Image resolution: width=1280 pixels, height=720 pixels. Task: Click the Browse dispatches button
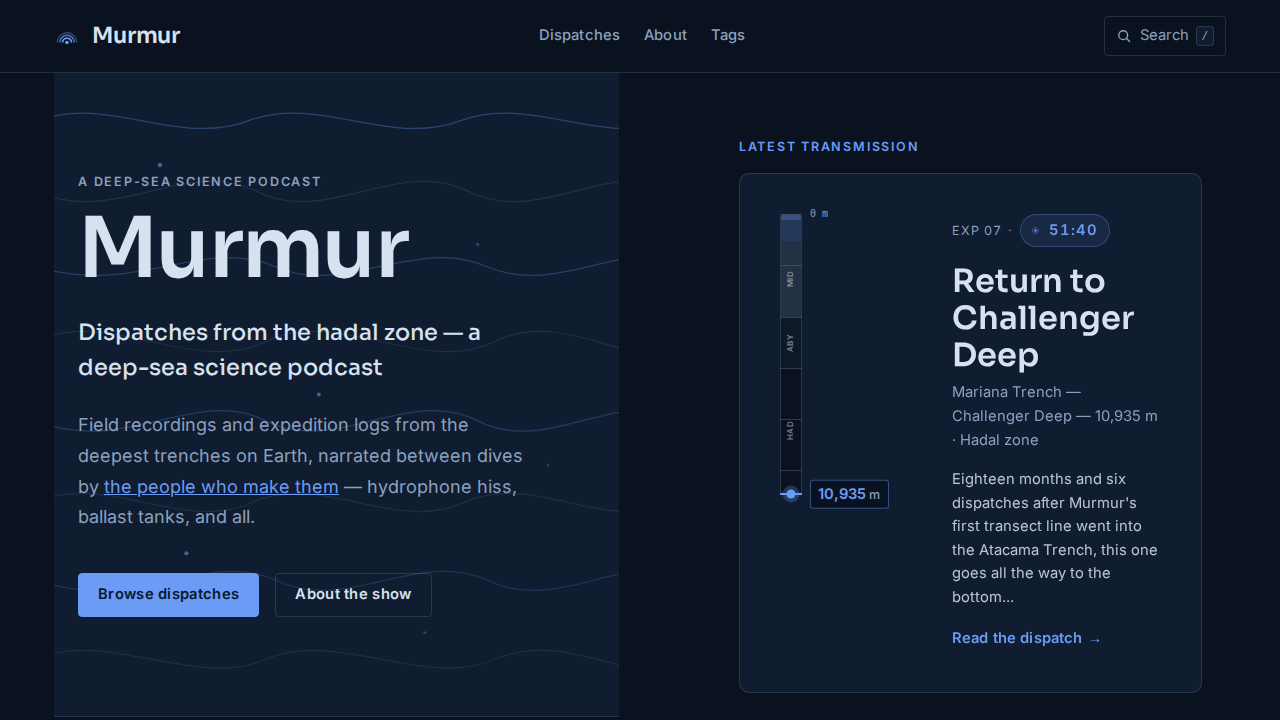pyautogui.click(x=168, y=595)
